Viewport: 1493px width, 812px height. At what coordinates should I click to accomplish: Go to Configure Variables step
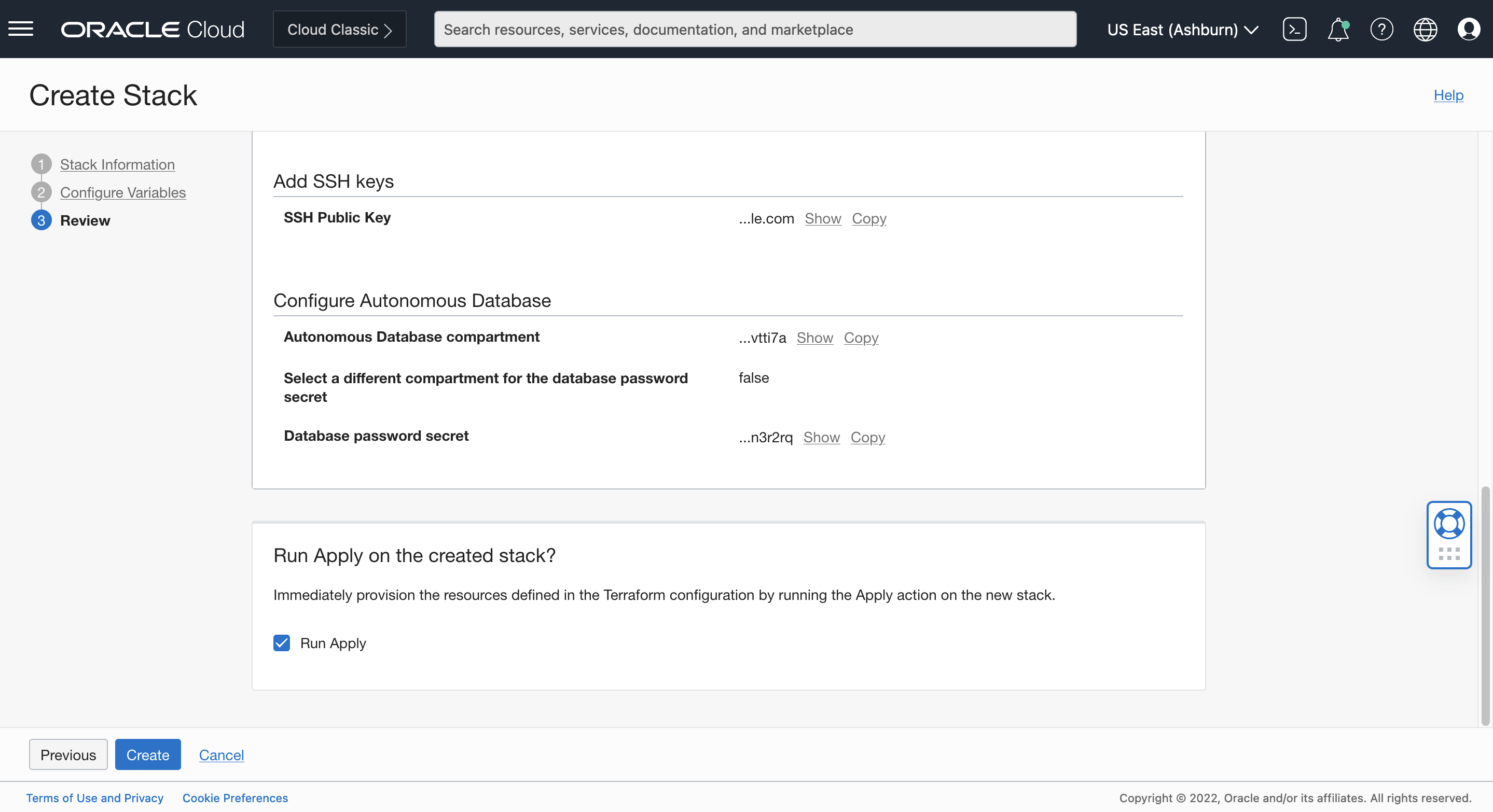click(123, 192)
